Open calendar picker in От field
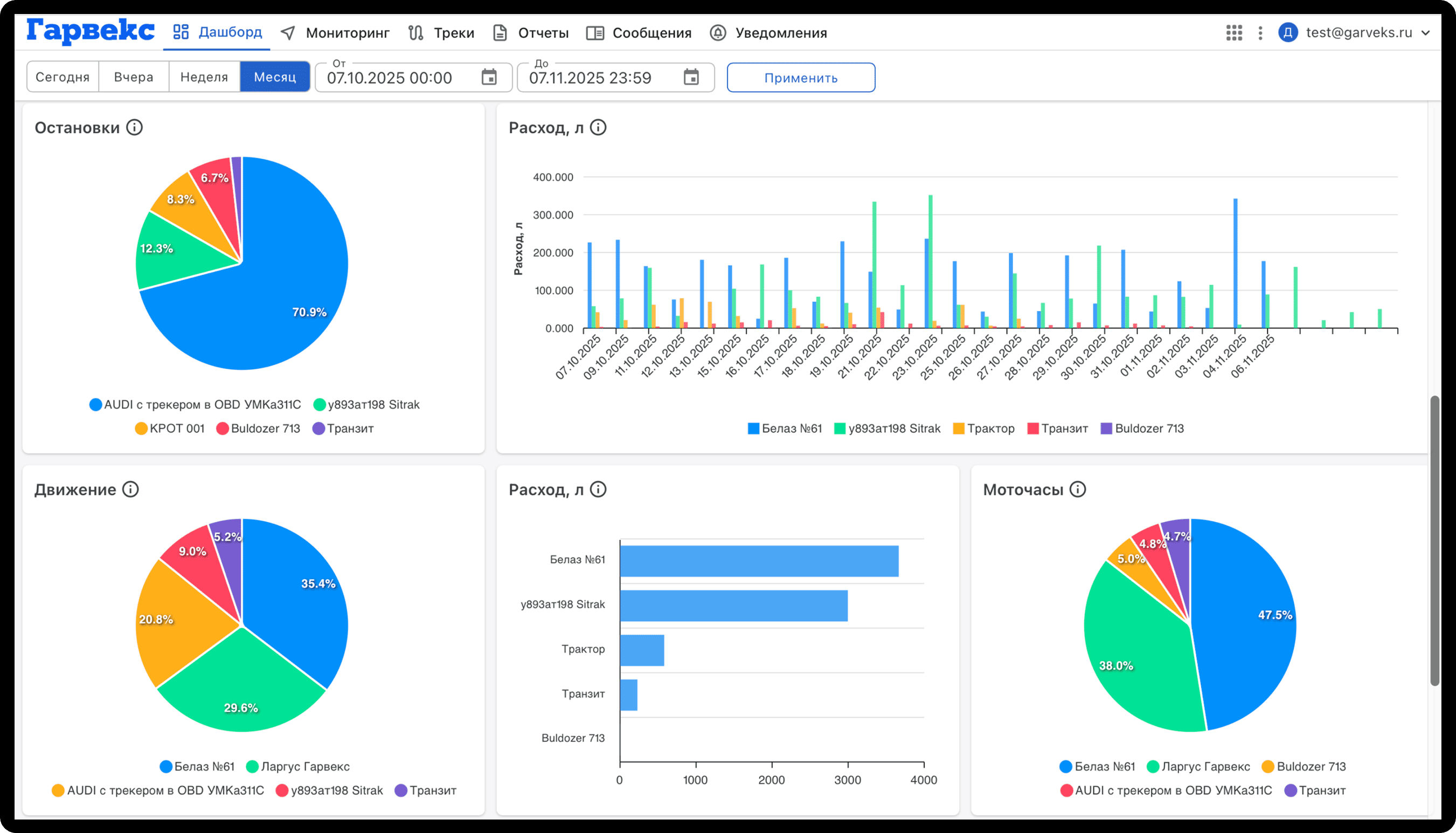The image size is (1456, 833). pos(489,77)
